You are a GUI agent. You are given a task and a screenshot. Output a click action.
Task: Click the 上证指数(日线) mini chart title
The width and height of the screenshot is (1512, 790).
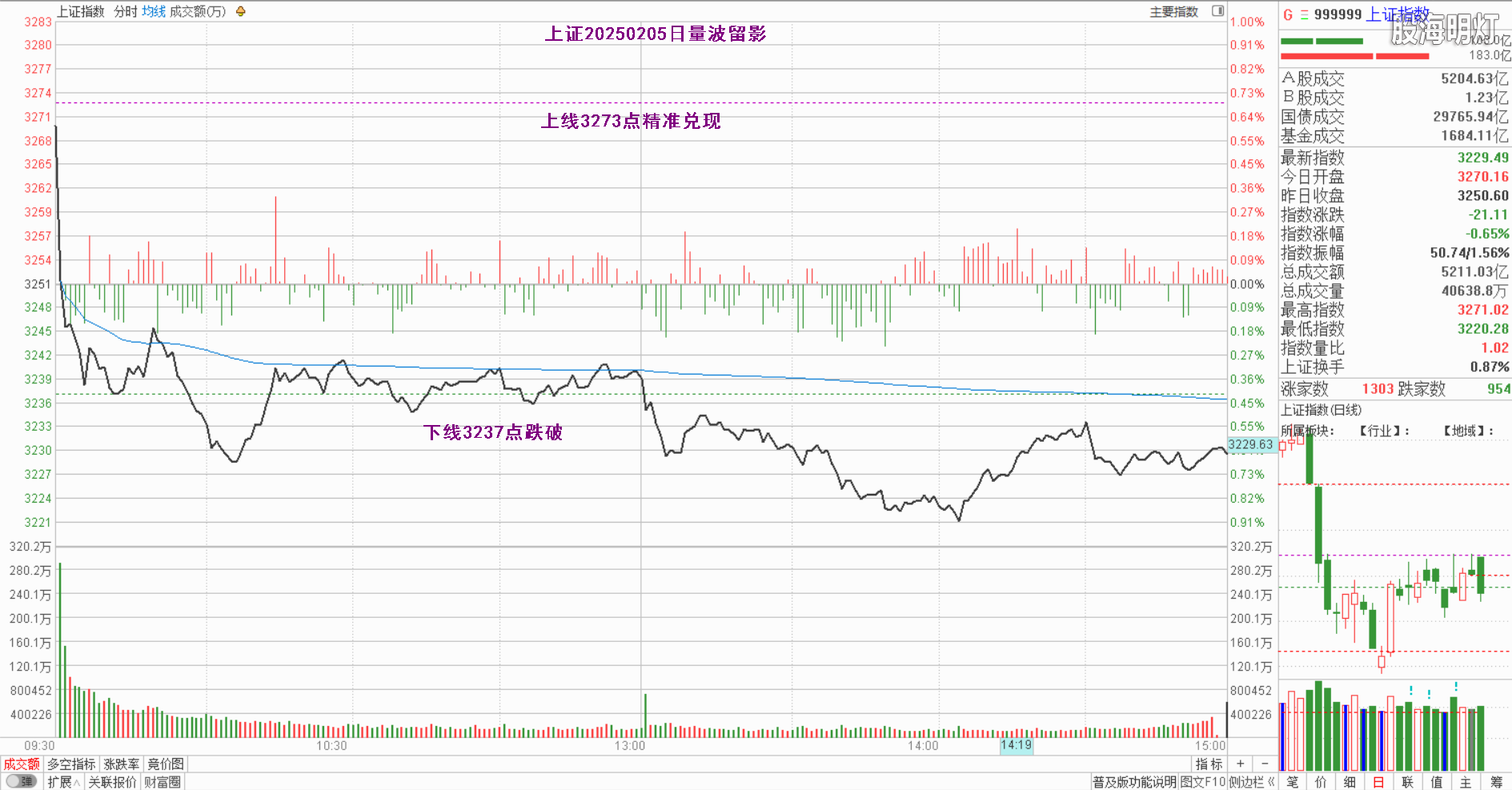point(1321,410)
